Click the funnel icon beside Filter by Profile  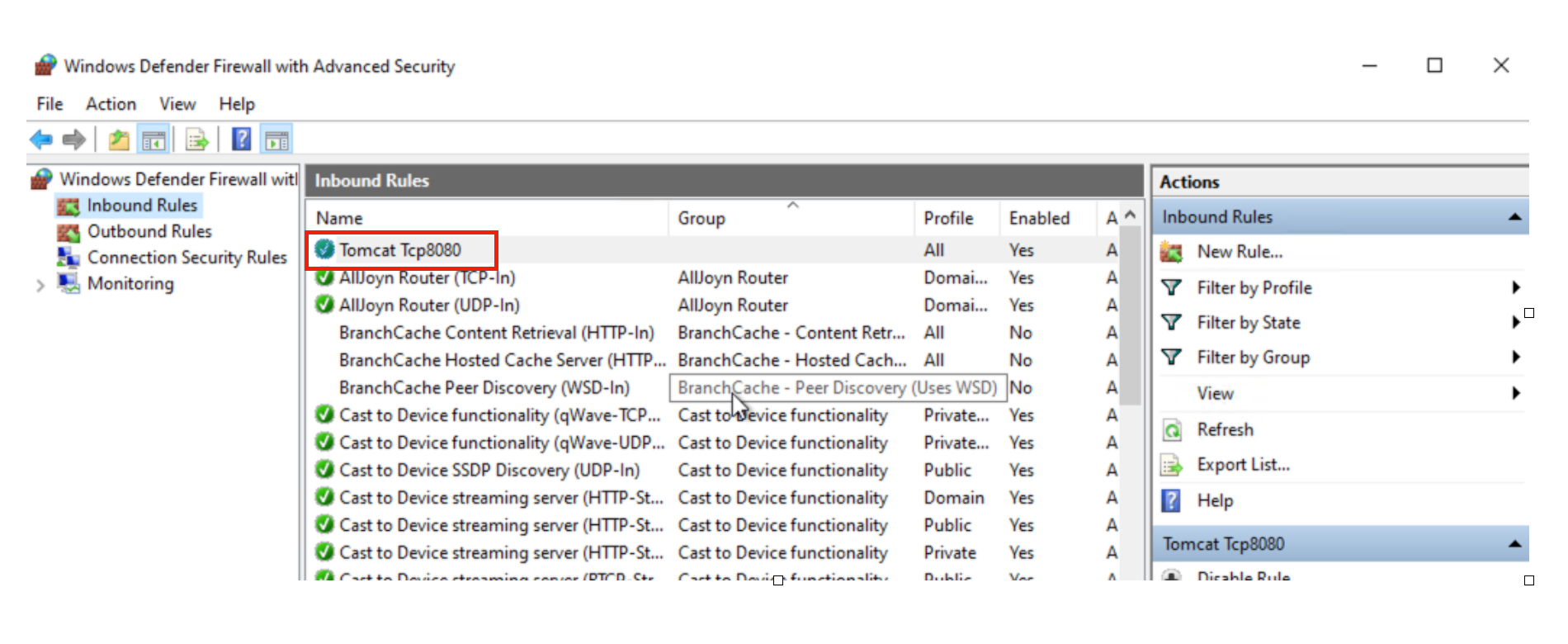1171,287
